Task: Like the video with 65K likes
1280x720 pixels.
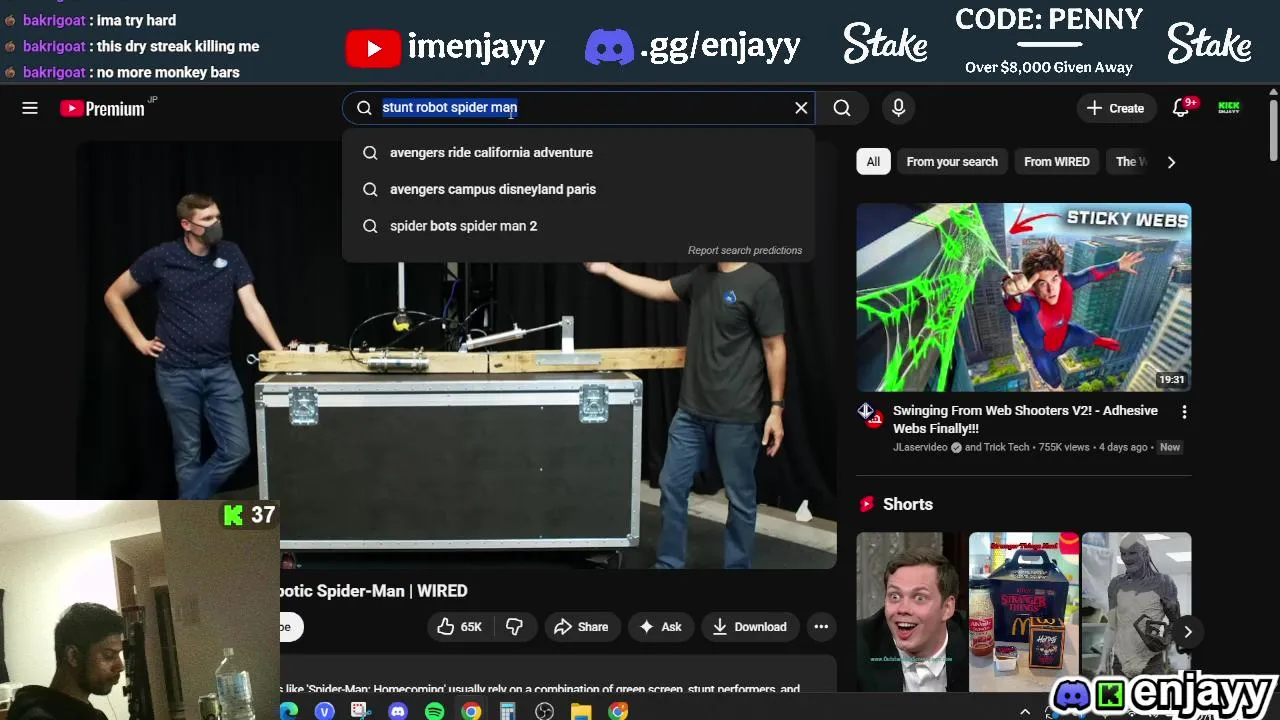Action: click(x=459, y=627)
